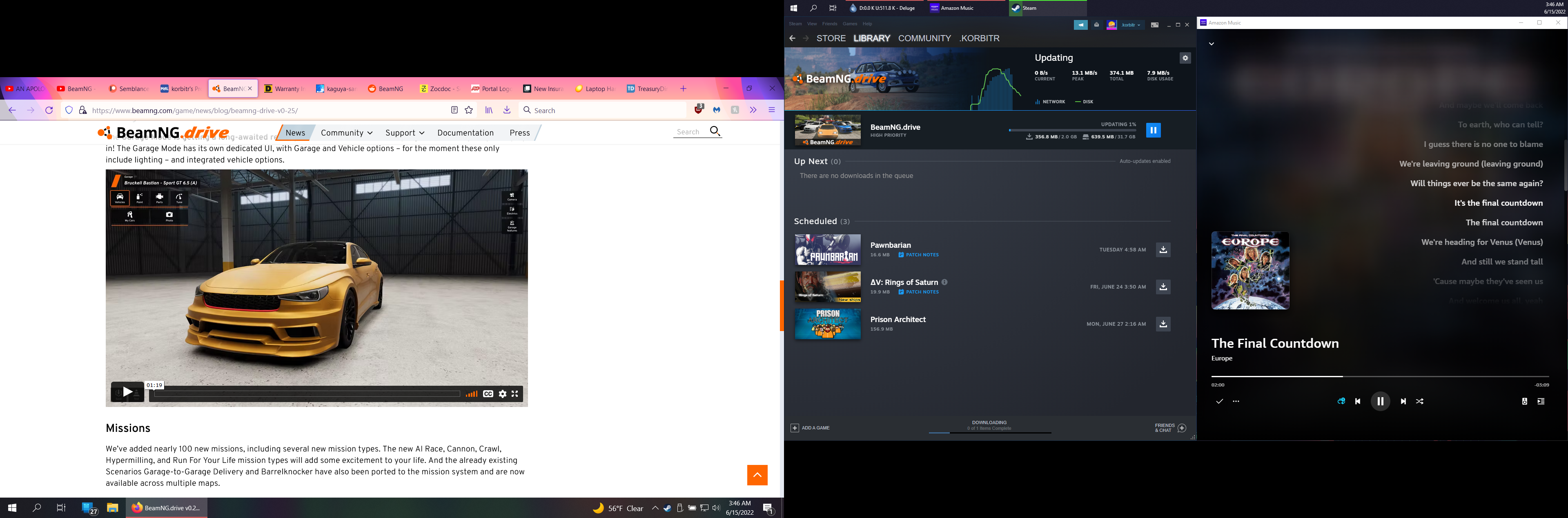
Task: Go to previous track in Amazon Music
Action: (1357, 401)
